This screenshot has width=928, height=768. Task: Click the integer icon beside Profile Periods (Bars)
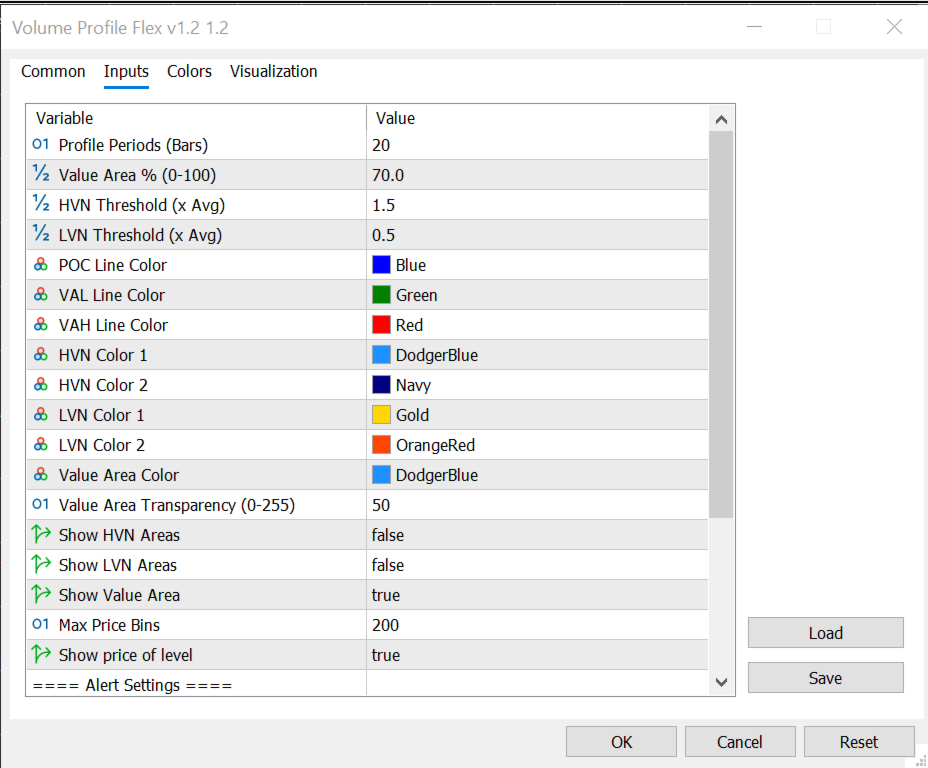tap(41, 144)
